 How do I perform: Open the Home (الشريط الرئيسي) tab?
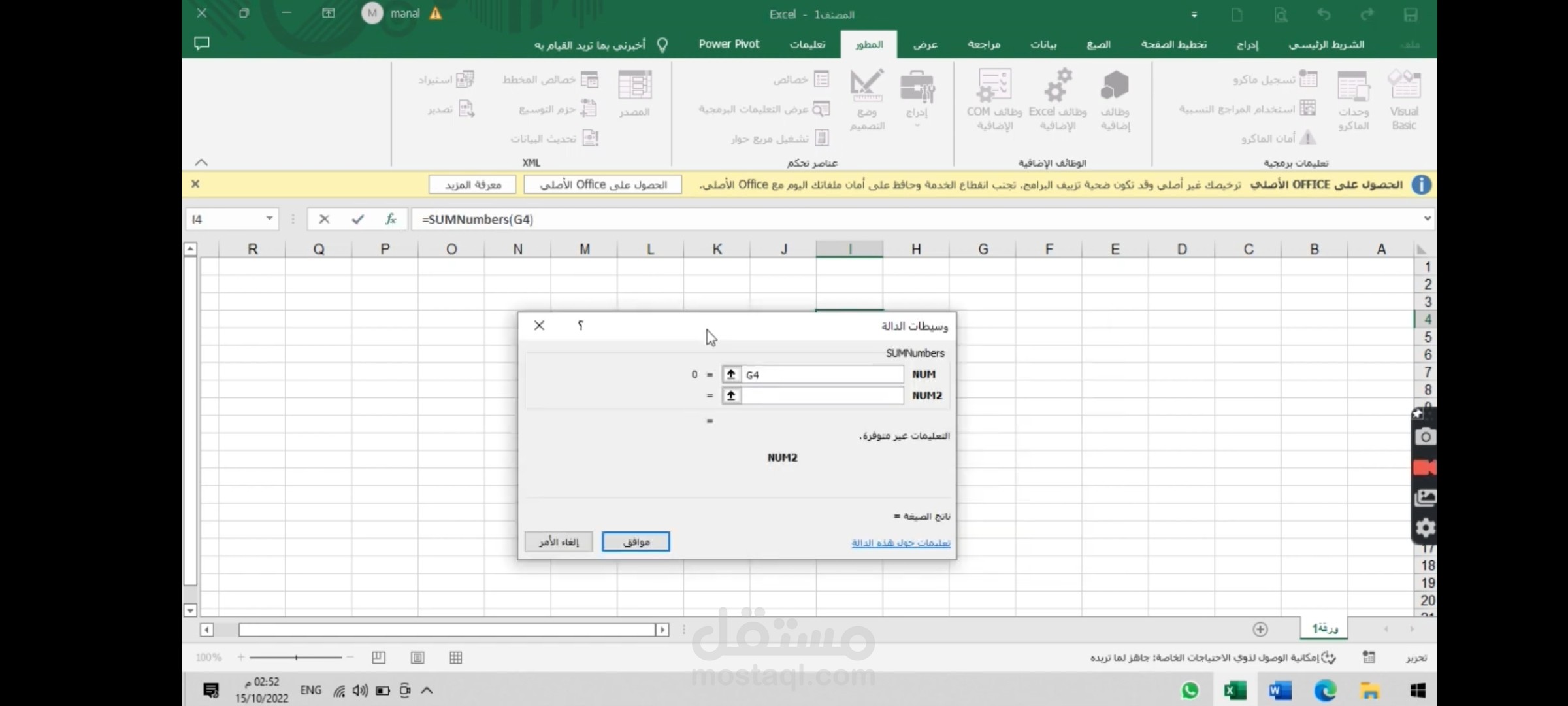pyautogui.click(x=1326, y=44)
